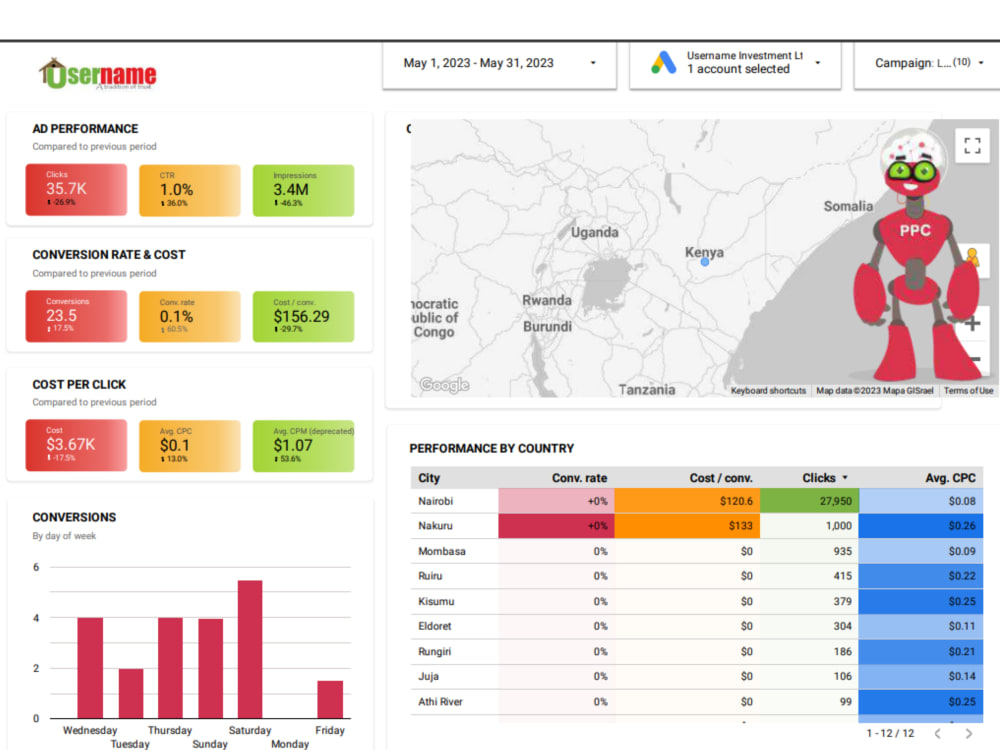Select the Mombasa row city cell
This screenshot has height=750, width=1000.
click(x=455, y=551)
